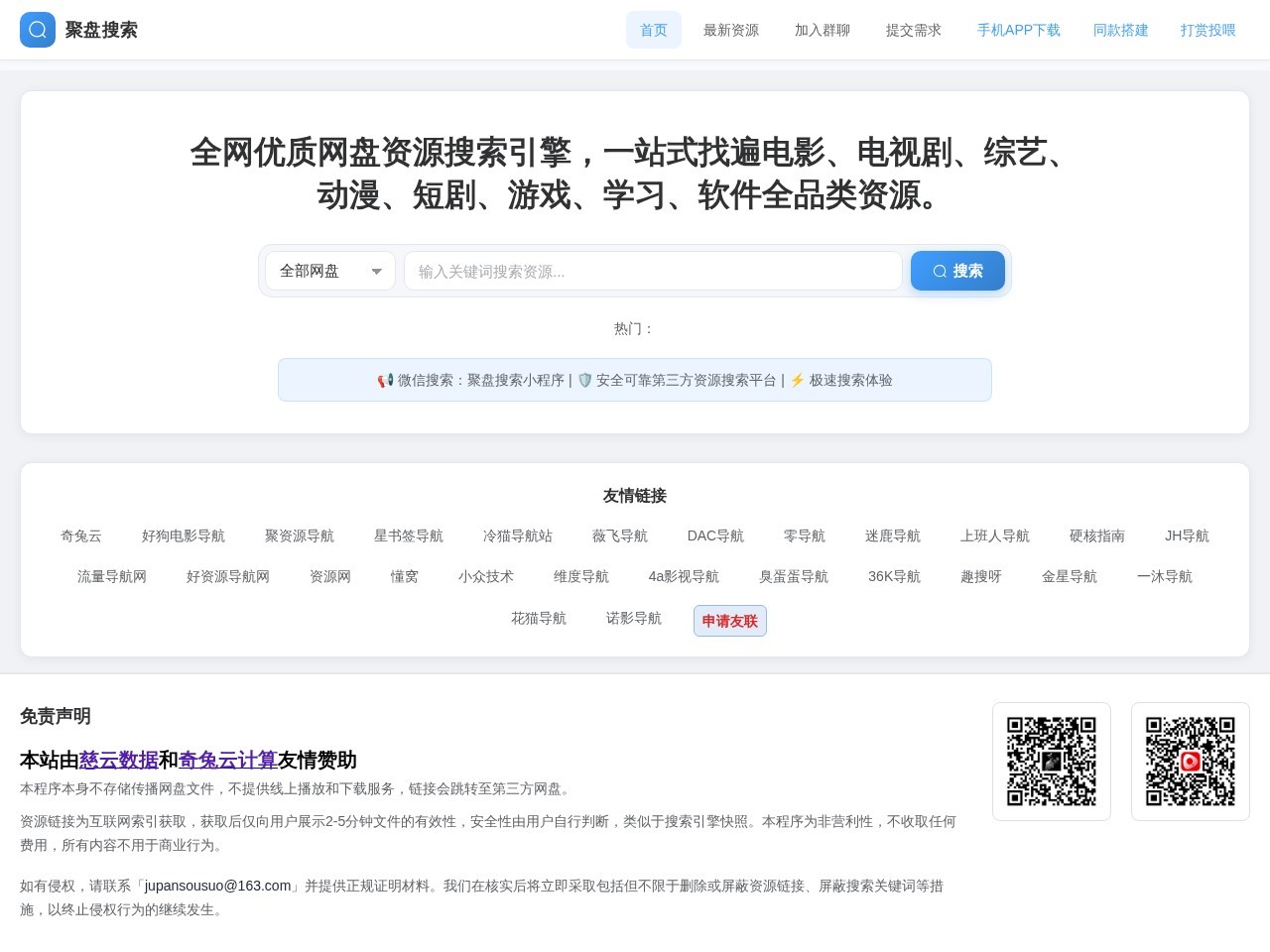Image resolution: width=1270 pixels, height=952 pixels.
Task: Click 4a影视导航 link
Action: [684, 576]
